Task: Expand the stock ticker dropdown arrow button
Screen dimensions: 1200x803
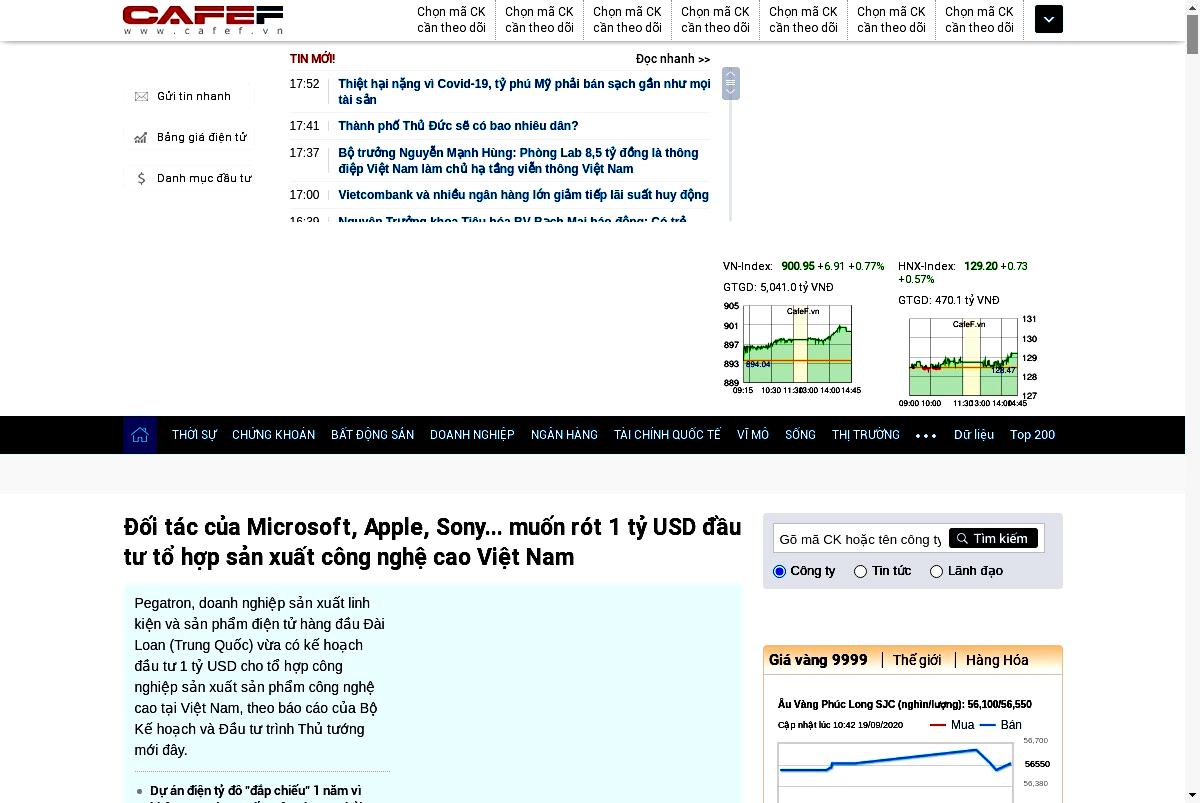Action: 1049,20
